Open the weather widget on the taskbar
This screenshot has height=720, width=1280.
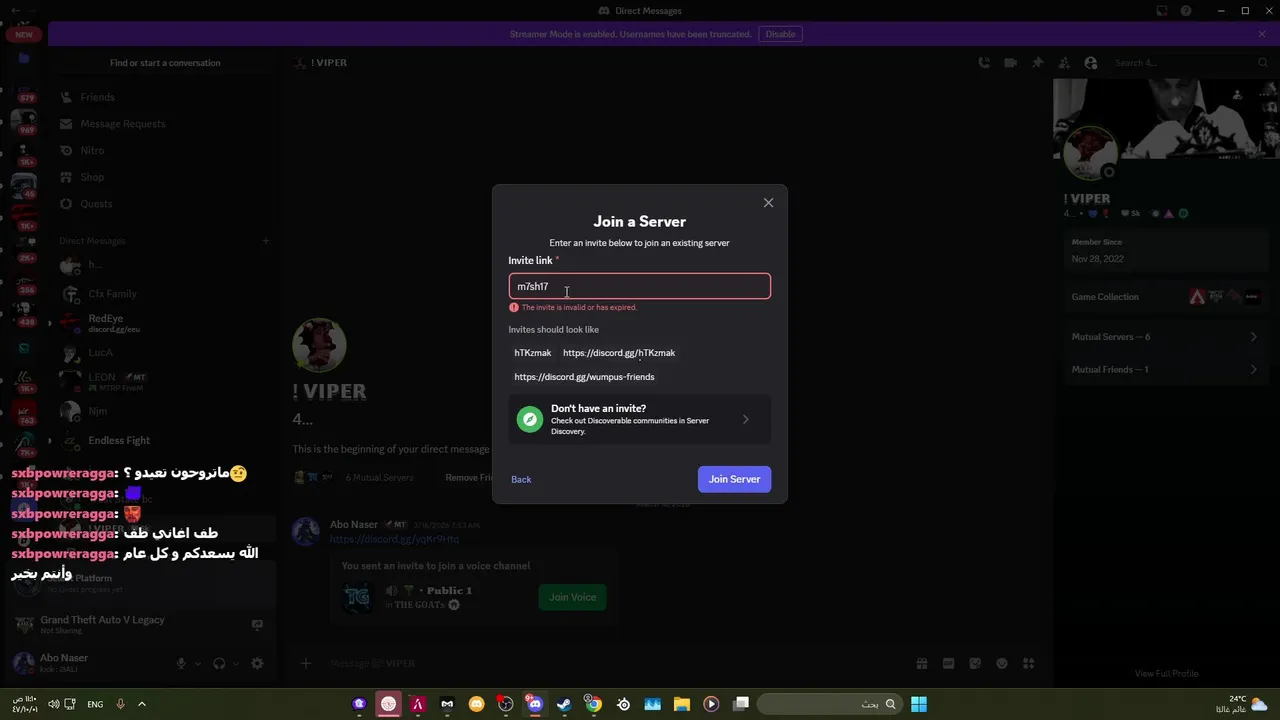(1242, 704)
